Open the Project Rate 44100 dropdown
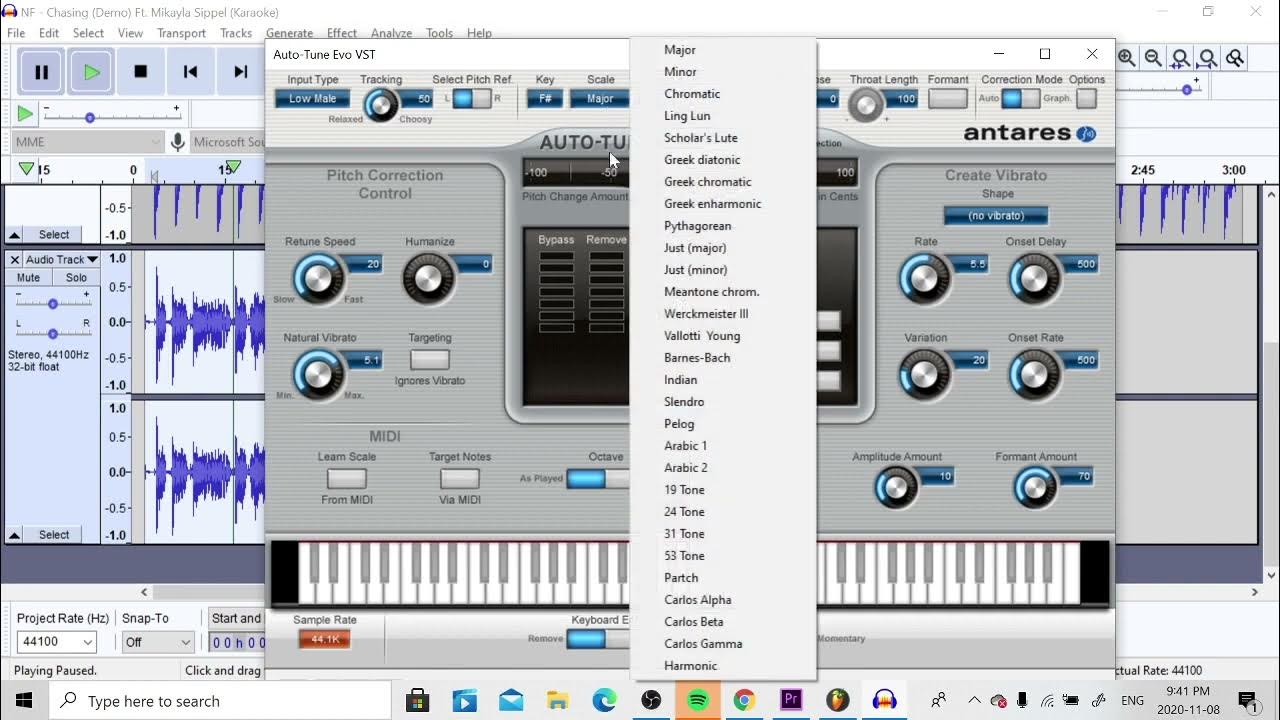Image resolution: width=1280 pixels, height=720 pixels. point(57,642)
